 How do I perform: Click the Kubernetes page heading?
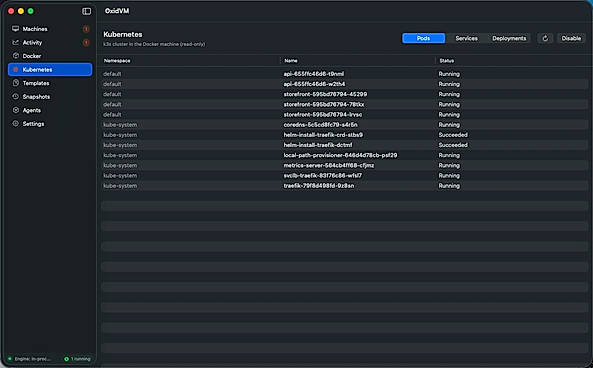click(x=123, y=34)
